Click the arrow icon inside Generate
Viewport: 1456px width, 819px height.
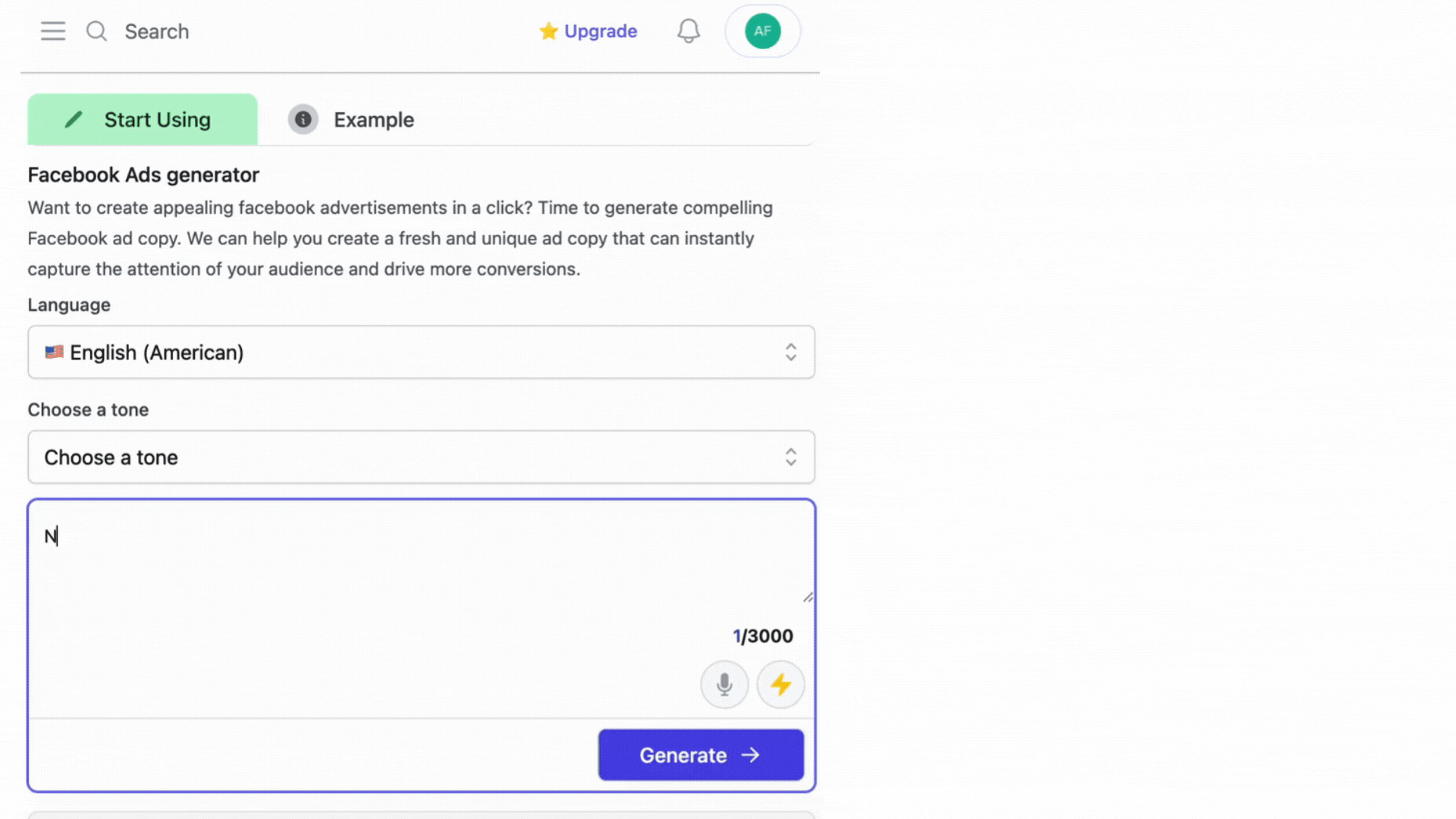pyautogui.click(x=750, y=755)
